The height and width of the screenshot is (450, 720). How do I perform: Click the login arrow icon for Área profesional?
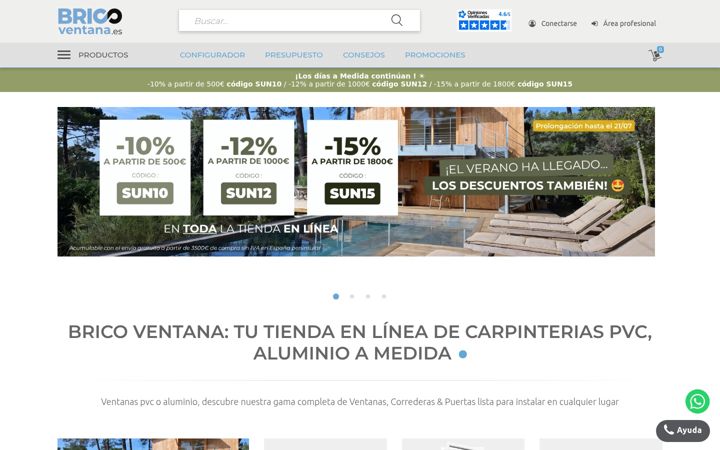pos(595,23)
